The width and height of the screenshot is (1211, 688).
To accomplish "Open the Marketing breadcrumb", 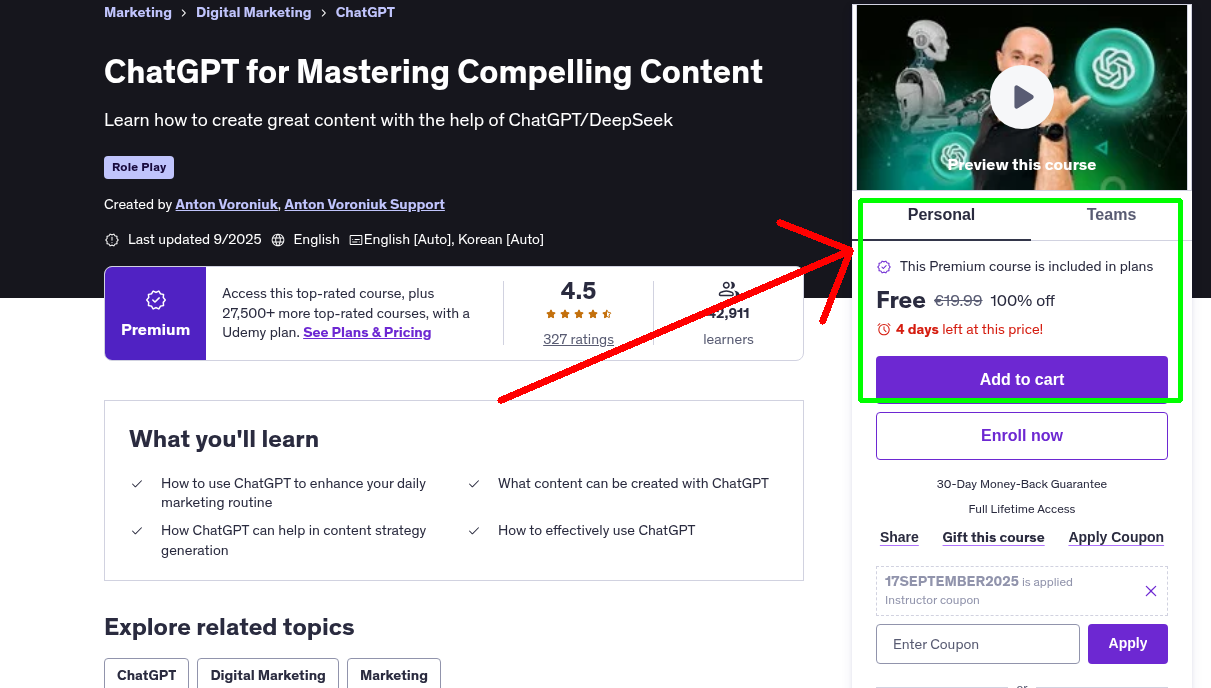I will [x=138, y=13].
